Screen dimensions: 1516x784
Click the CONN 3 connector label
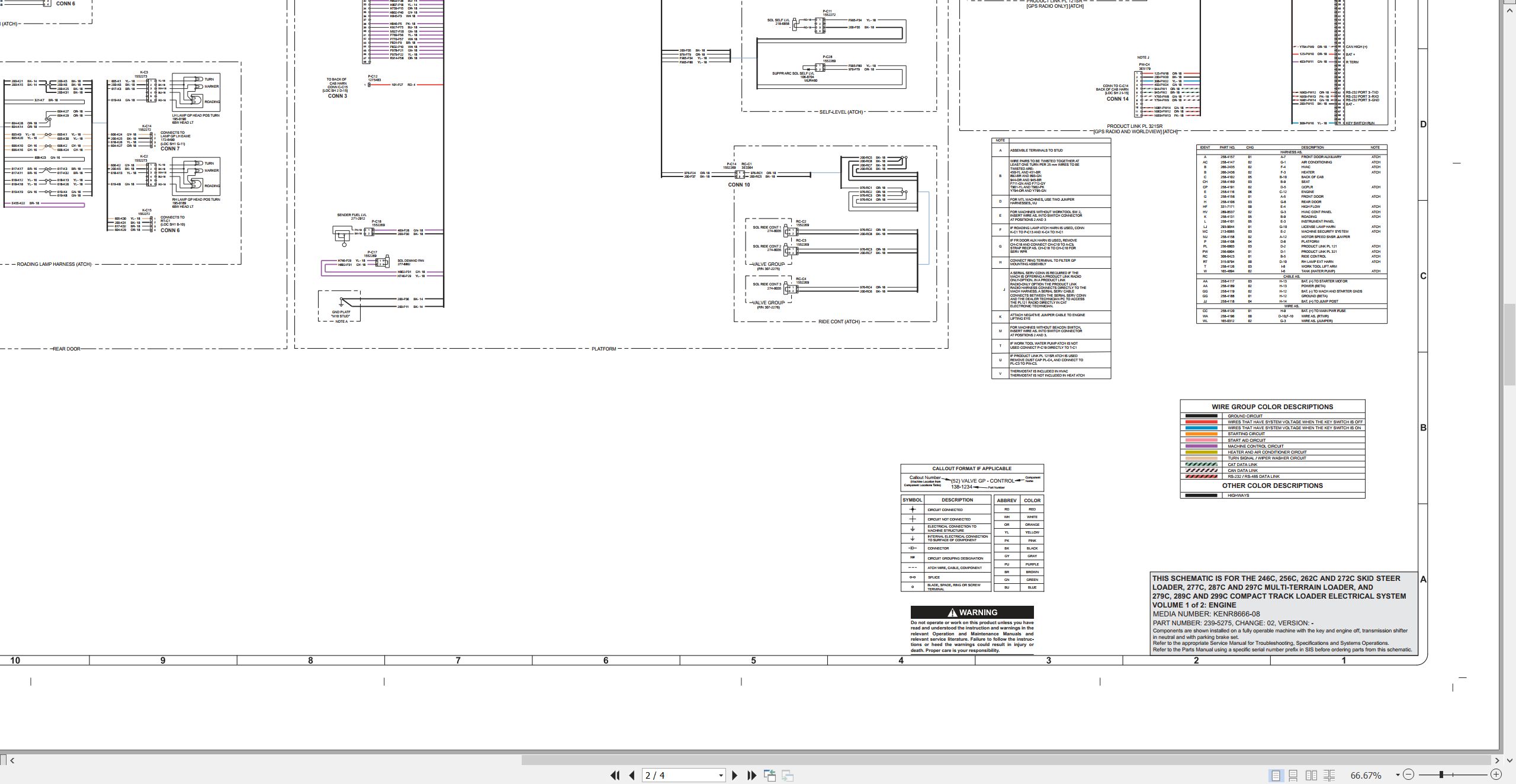pos(338,96)
